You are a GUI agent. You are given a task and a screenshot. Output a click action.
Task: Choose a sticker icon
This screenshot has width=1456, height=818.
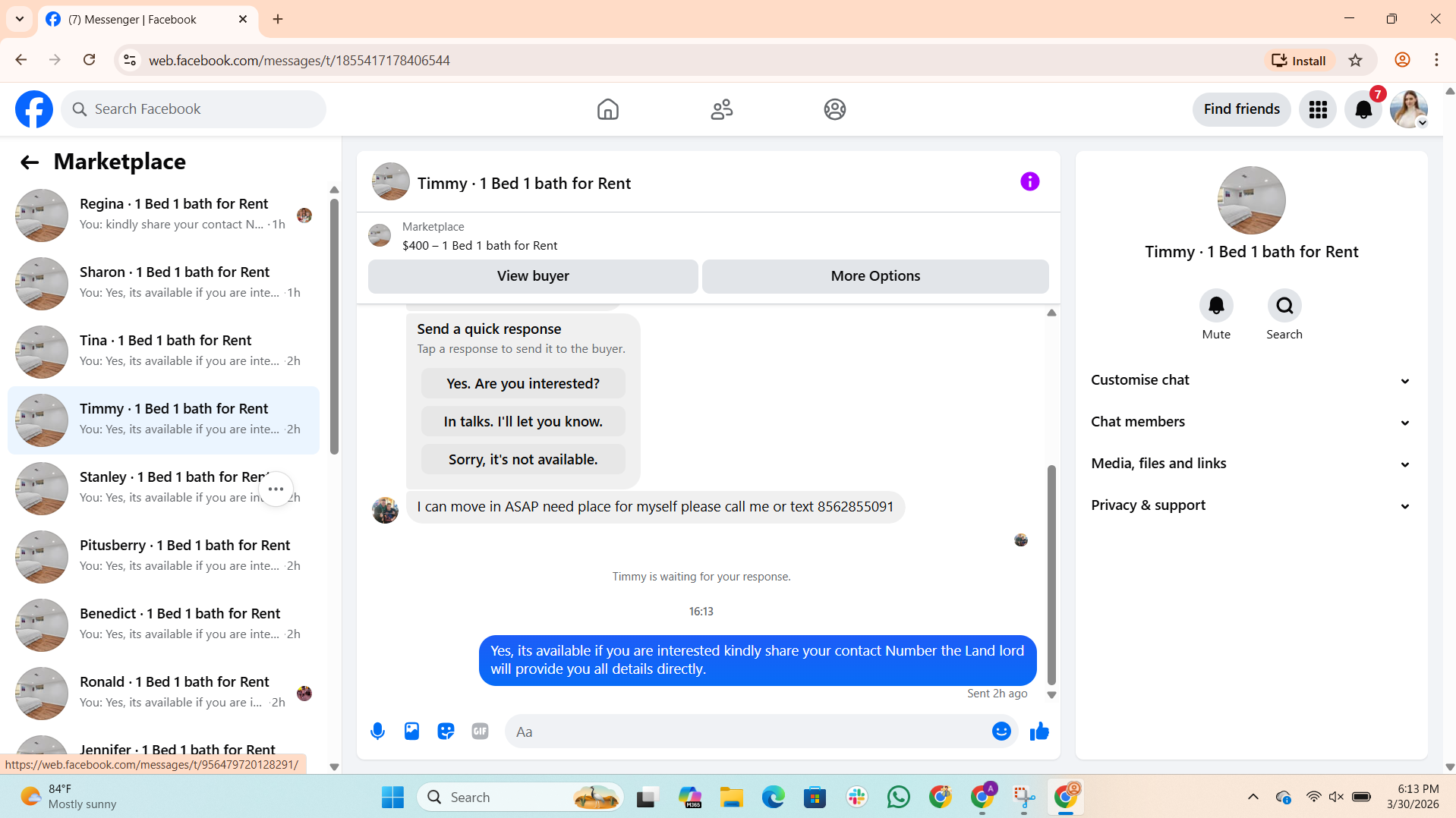pos(446,731)
